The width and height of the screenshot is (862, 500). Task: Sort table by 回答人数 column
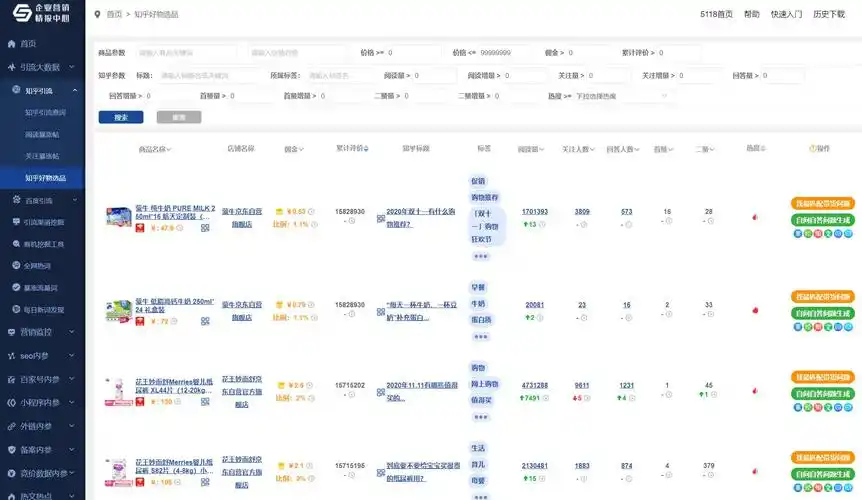tap(623, 149)
